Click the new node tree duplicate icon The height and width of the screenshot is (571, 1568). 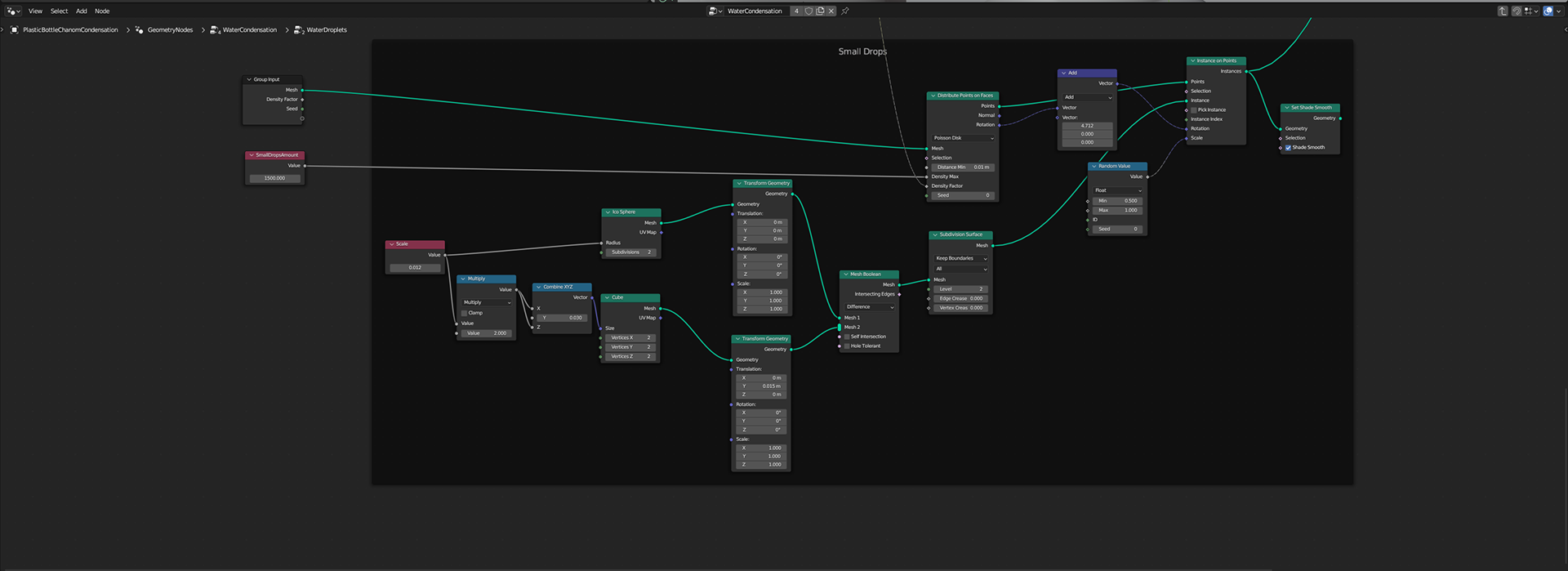820,11
